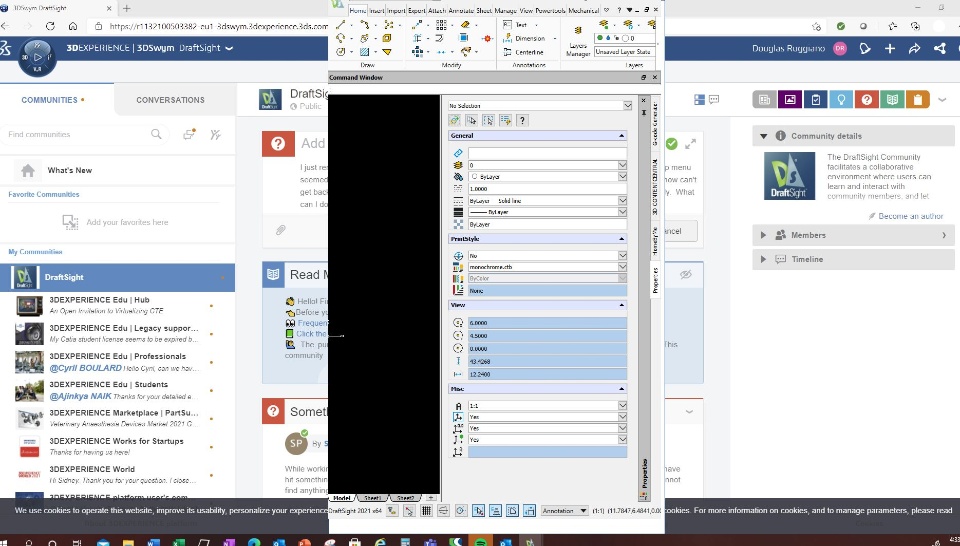The height and width of the screenshot is (546, 960).
Task: Toggle the hide-post eye icon on Read Me
Action: [x=686, y=275]
